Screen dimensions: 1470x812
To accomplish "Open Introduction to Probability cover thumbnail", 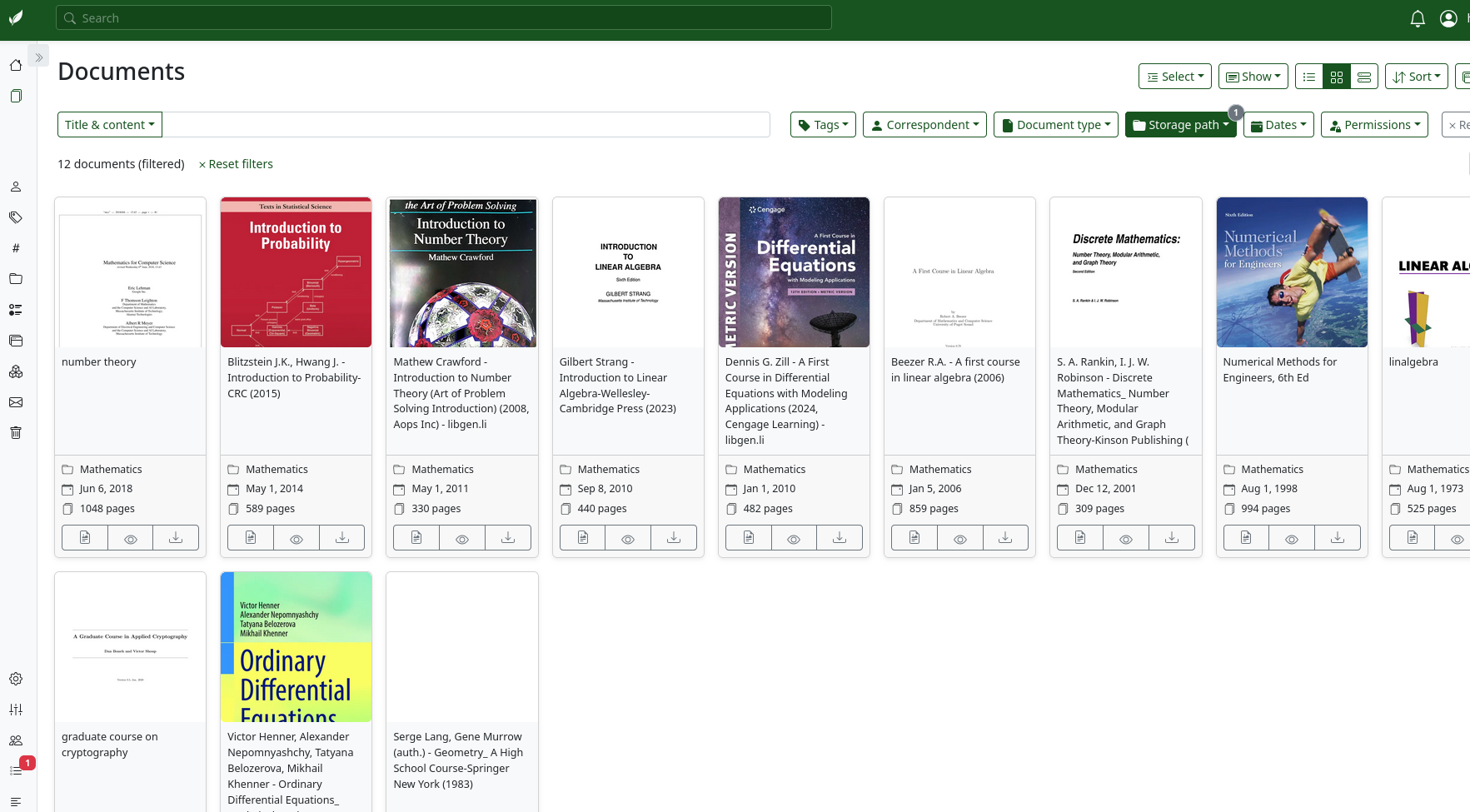I will 296,272.
